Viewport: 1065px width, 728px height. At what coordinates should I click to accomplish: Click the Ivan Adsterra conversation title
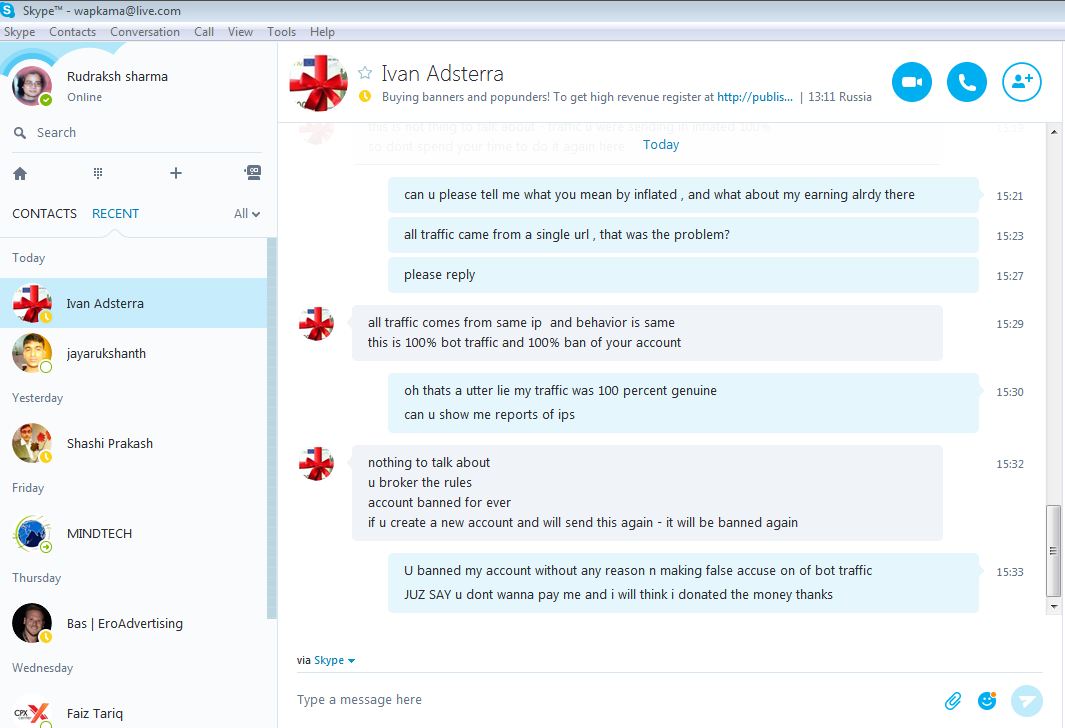[442, 73]
